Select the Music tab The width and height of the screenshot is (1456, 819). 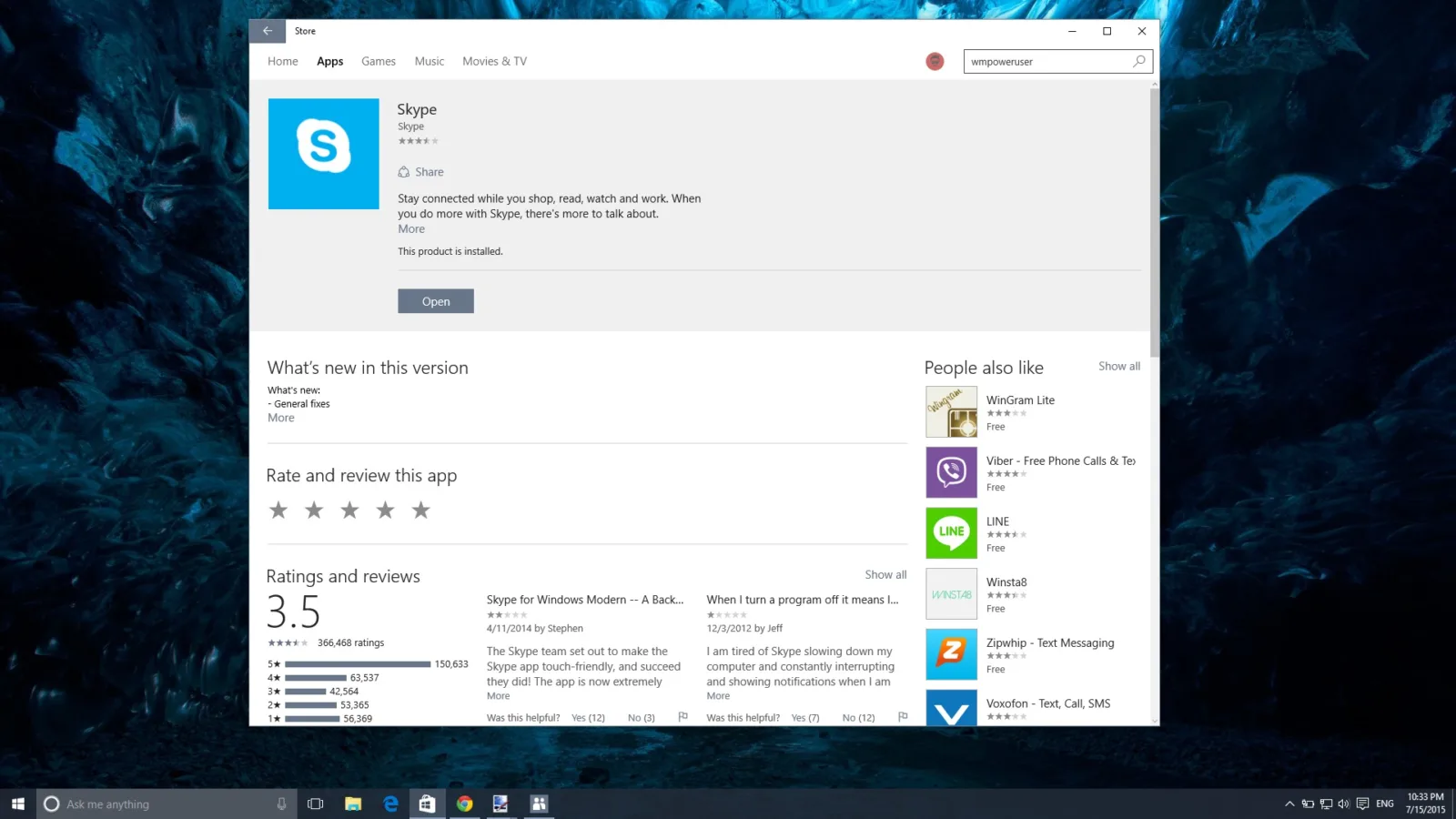[430, 61]
